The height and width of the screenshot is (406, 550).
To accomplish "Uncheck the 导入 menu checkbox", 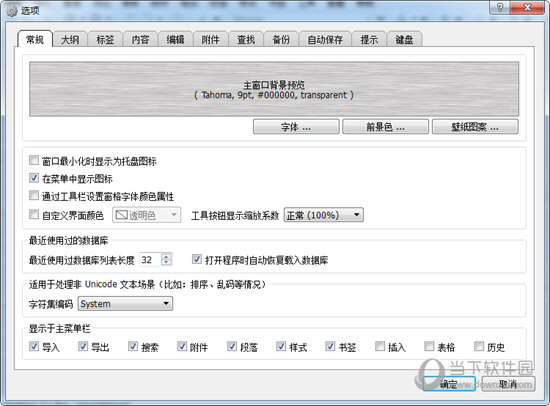I will [34, 346].
